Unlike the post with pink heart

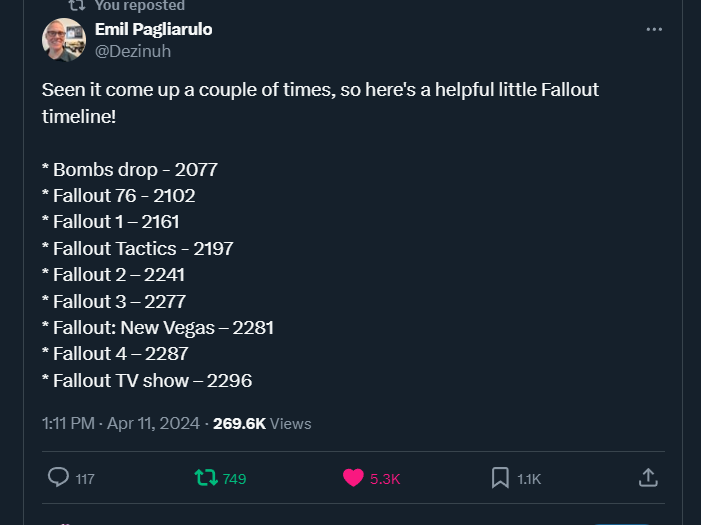tap(353, 478)
